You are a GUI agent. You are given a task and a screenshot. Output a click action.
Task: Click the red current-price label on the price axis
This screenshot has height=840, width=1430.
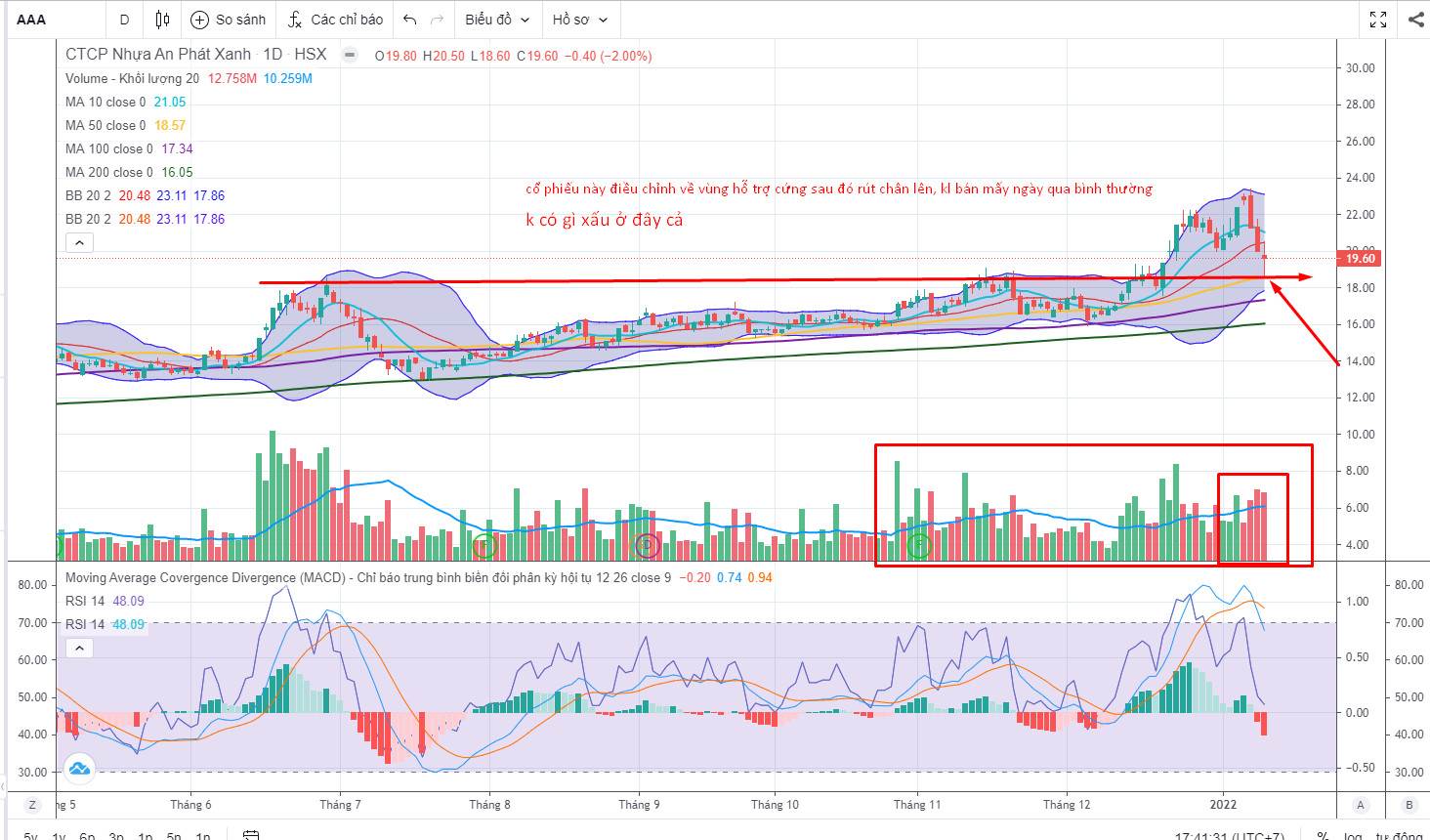click(x=1360, y=259)
